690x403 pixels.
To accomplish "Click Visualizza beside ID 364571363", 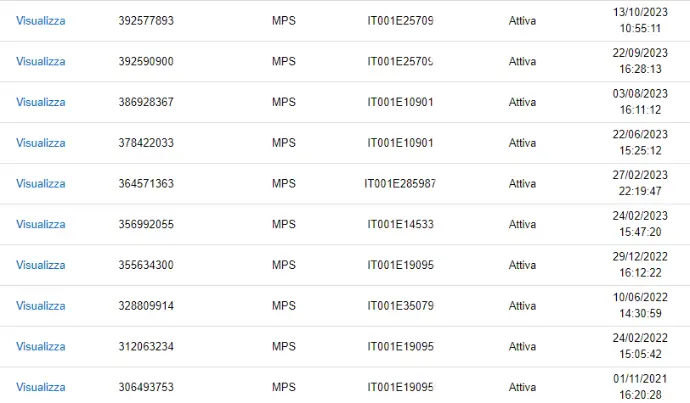I will (40, 184).
